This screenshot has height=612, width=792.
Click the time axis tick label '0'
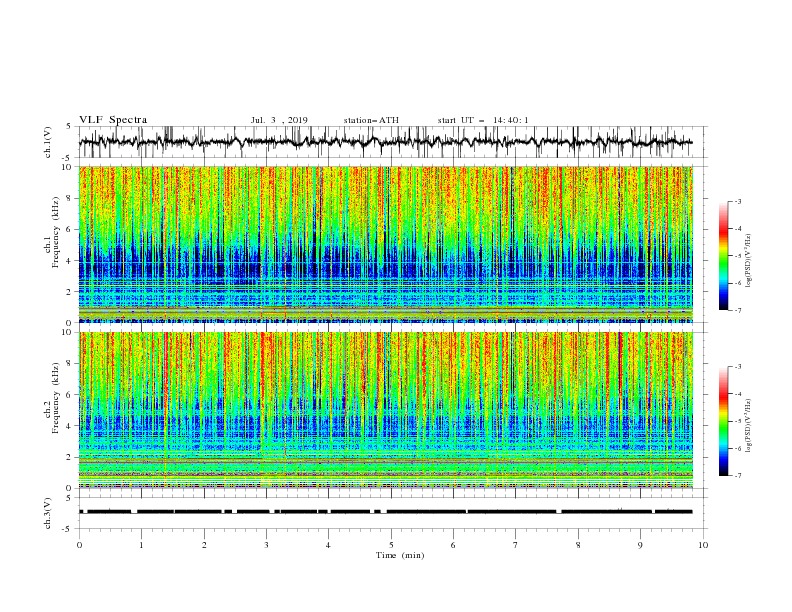[x=79, y=545]
